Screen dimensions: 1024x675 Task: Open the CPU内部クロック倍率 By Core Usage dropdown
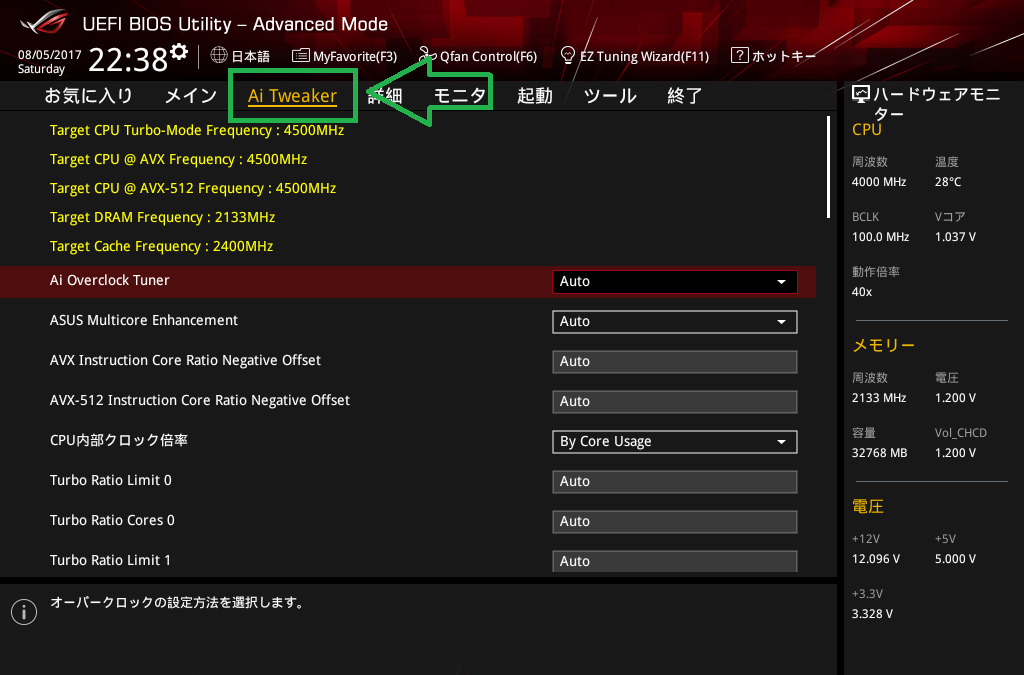pyautogui.click(x=675, y=442)
